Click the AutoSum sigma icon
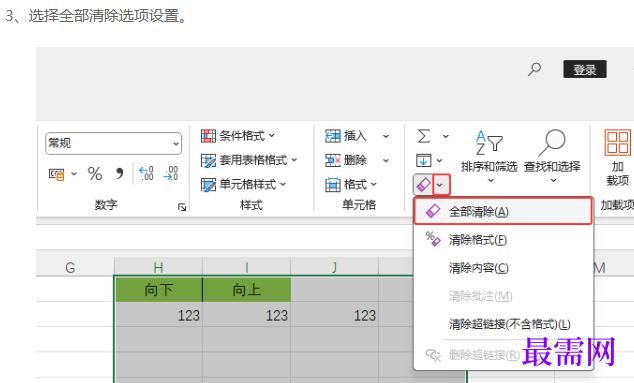Screen dimensions: 634x383 click(424, 136)
